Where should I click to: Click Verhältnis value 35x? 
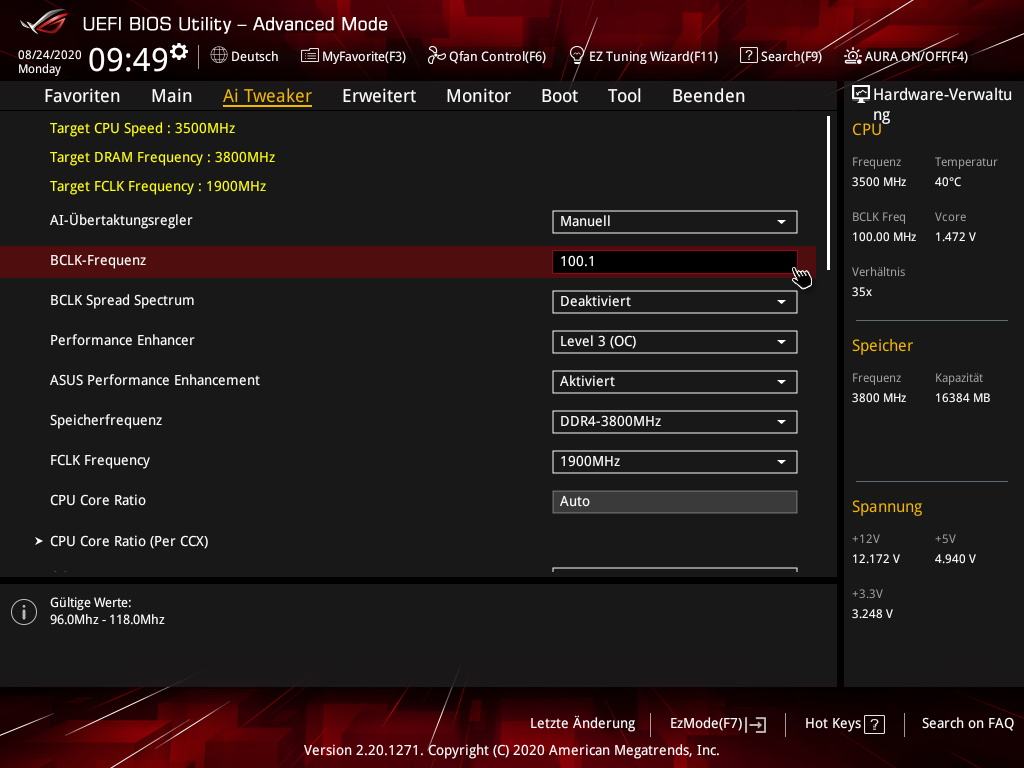[861, 292]
